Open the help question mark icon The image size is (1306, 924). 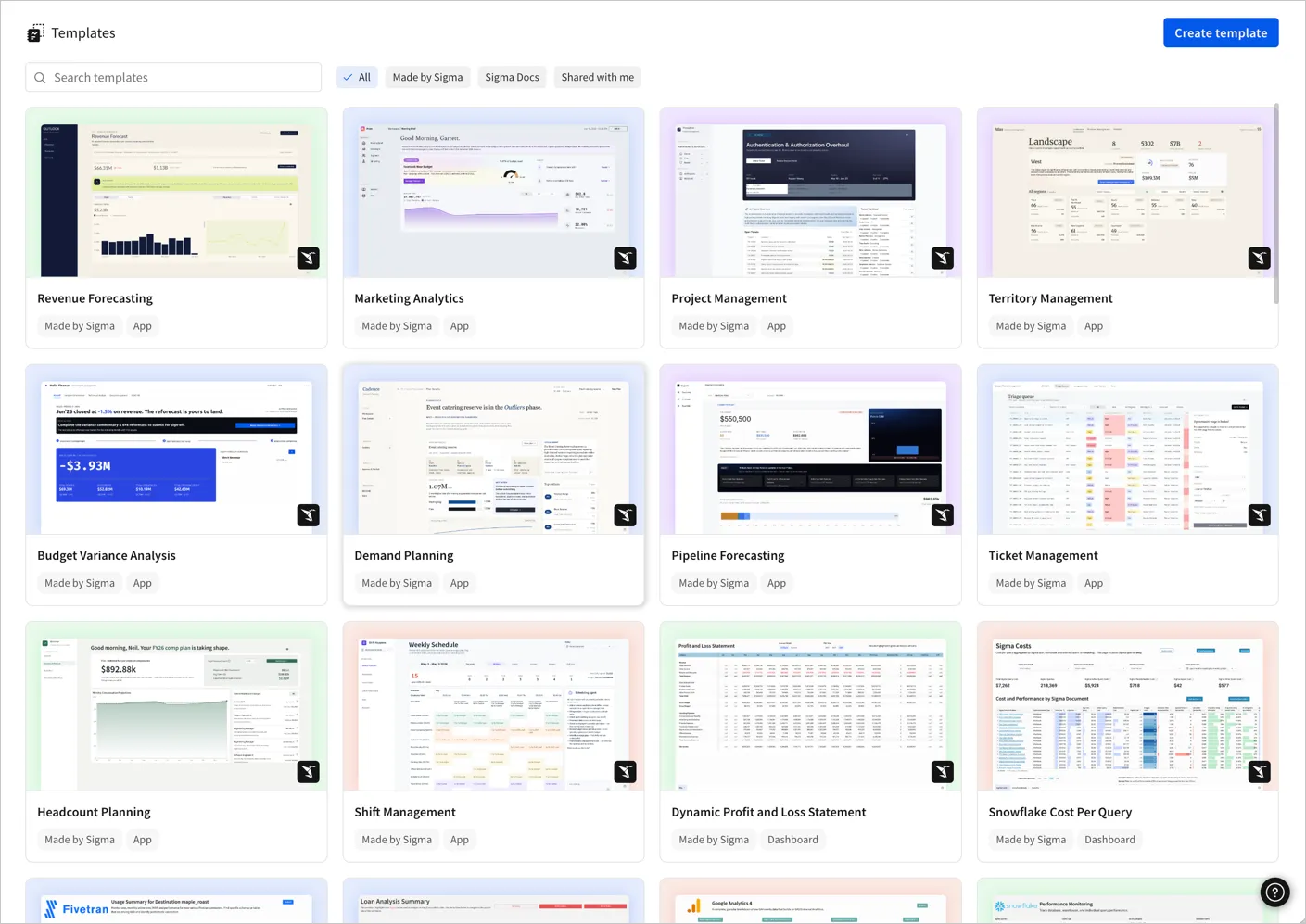pos(1275,892)
